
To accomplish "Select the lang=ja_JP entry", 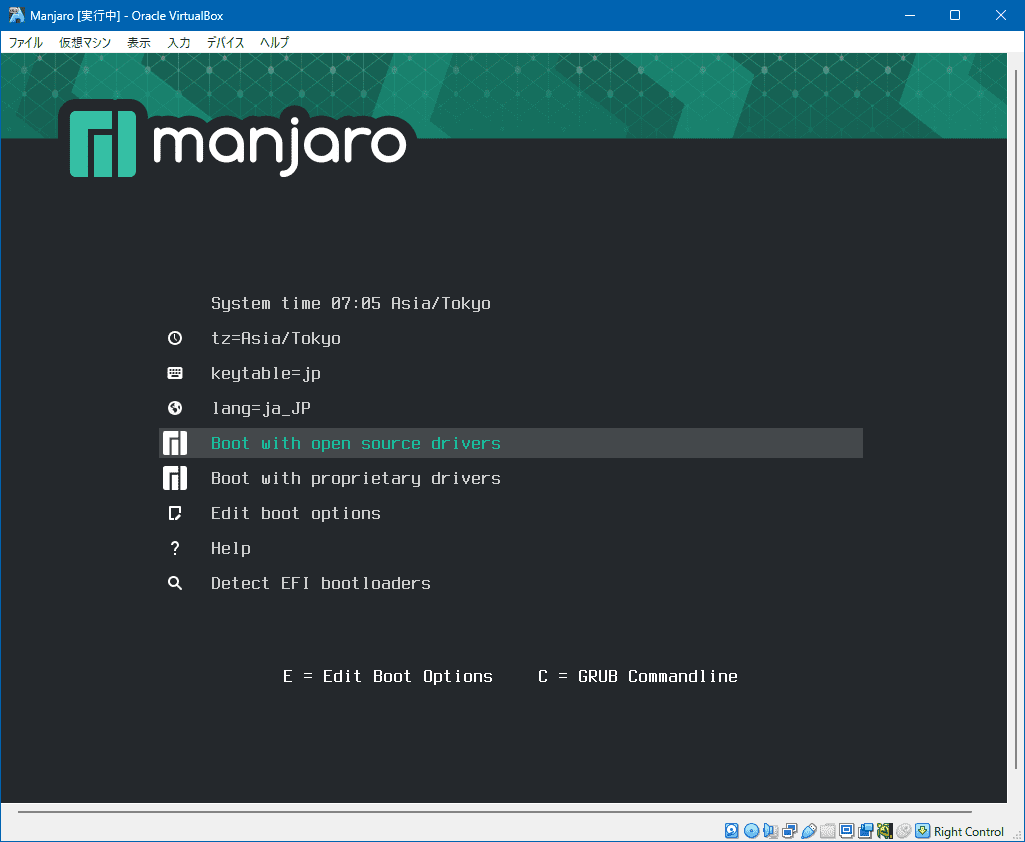I will click(260, 409).
